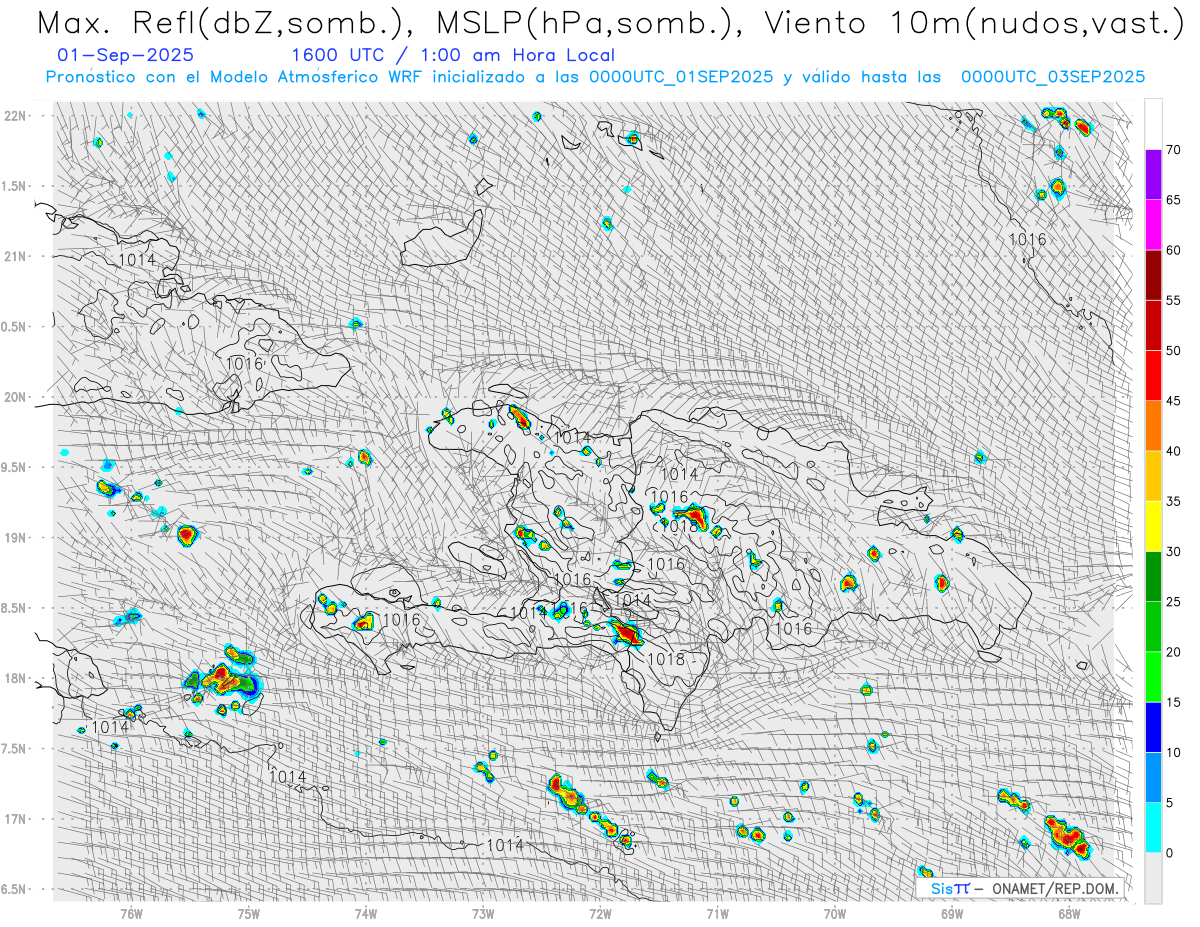The height and width of the screenshot is (927, 1200).
Task: Click the 40 label on the color scale
Action: coord(1173,451)
